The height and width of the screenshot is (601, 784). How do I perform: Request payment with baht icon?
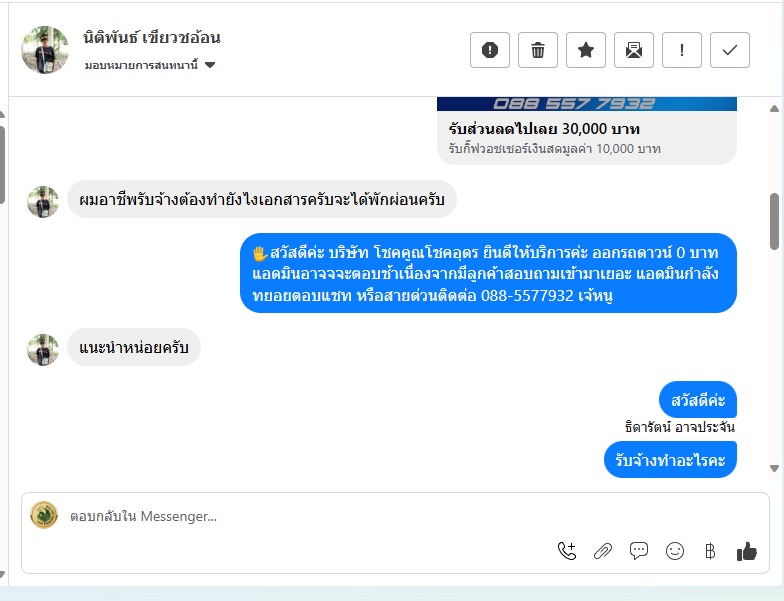710,551
